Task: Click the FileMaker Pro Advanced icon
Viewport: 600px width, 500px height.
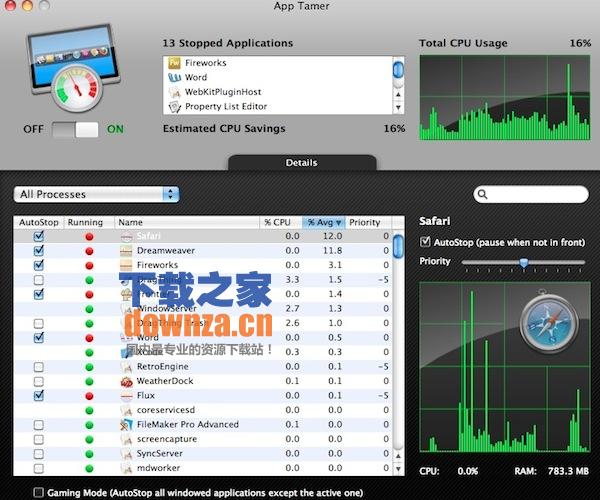Action: tap(126, 425)
